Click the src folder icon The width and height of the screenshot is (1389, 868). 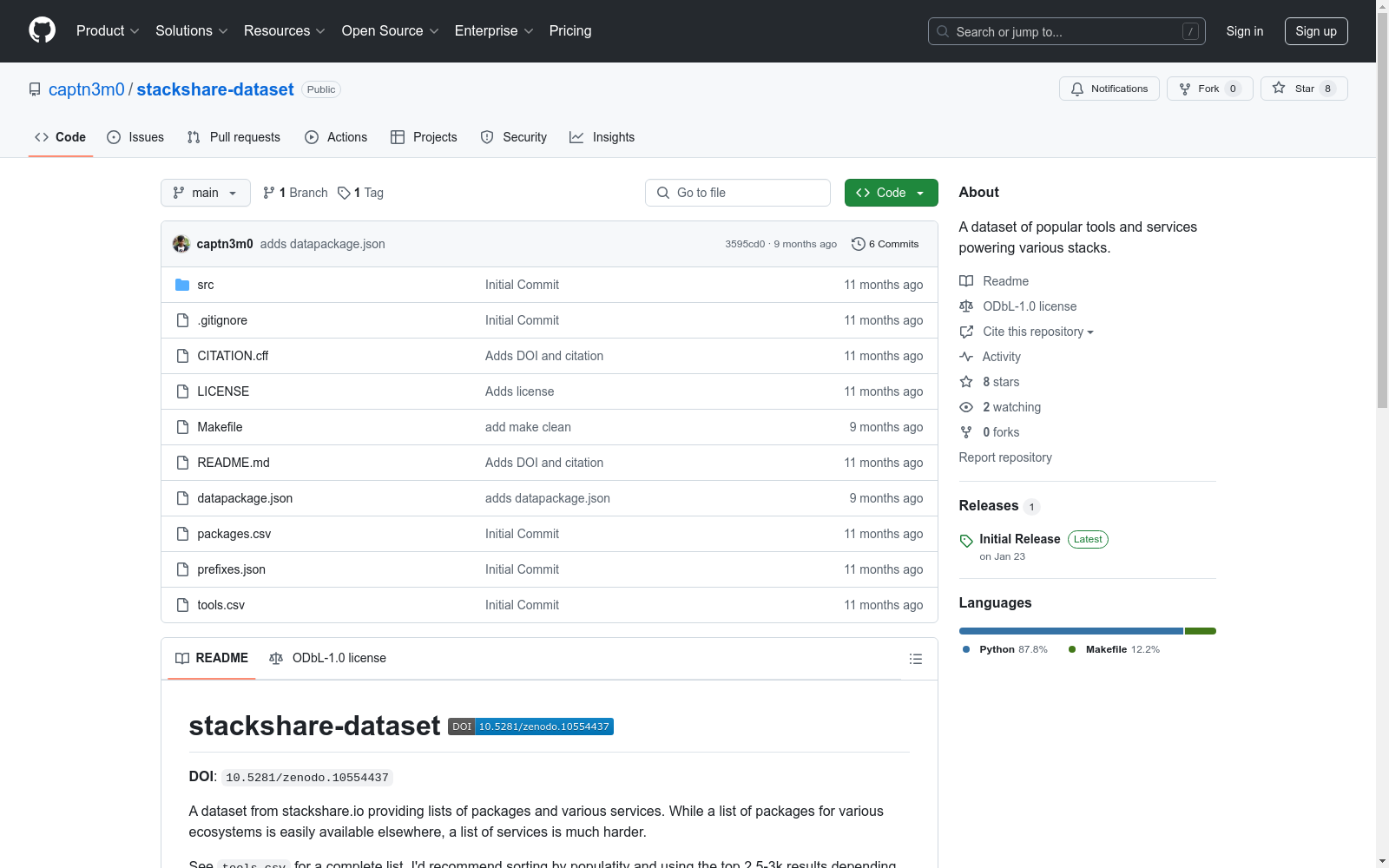[x=182, y=285]
